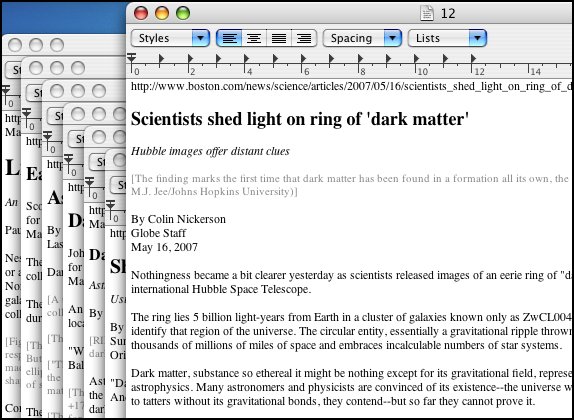Select justify text alignment button
The height and width of the screenshot is (420, 574).
pyautogui.click(x=279, y=38)
